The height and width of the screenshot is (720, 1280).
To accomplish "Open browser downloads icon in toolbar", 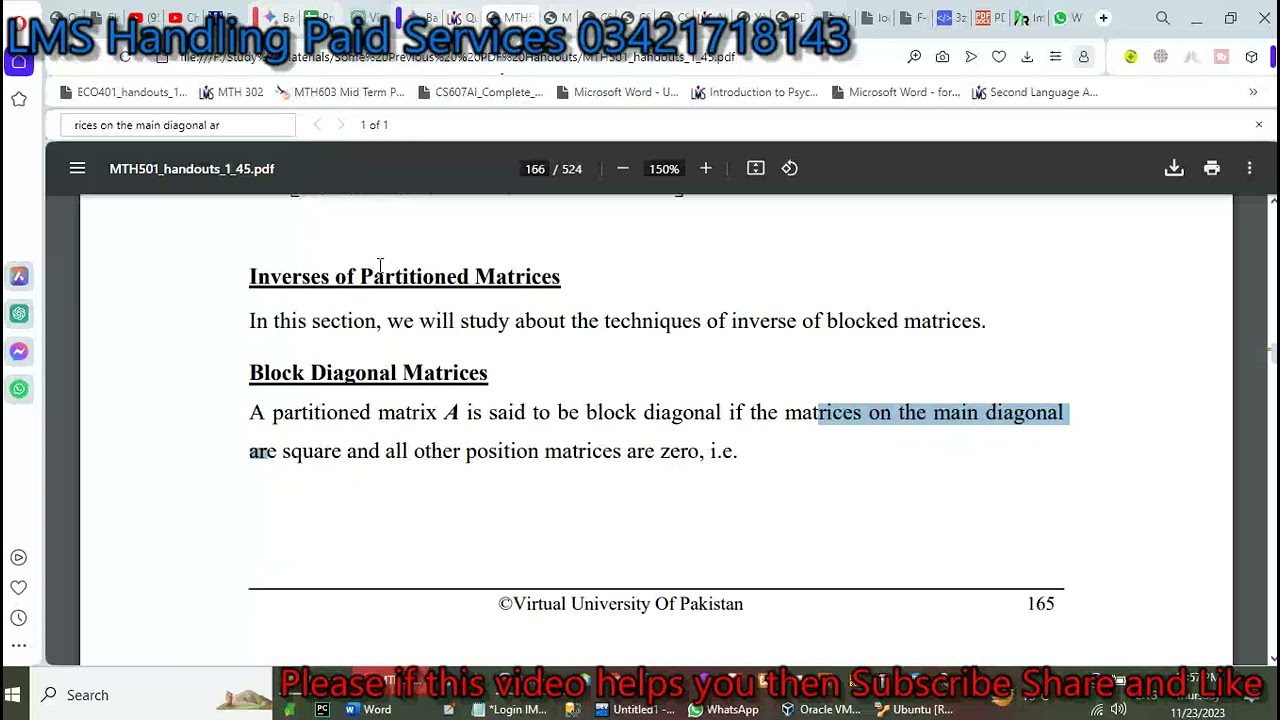I will coord(1027,57).
